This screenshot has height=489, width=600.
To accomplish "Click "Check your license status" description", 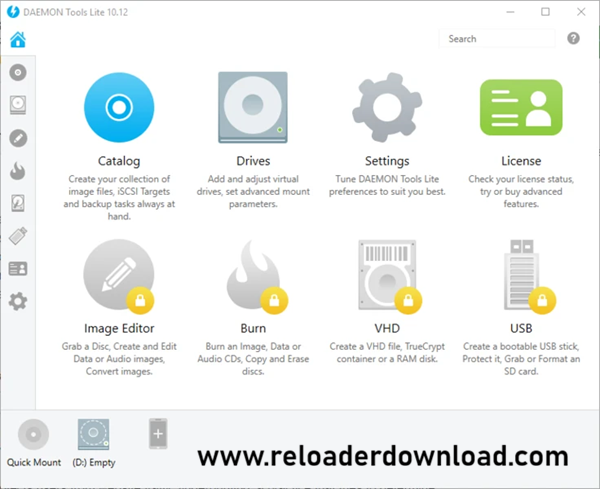I will 521,191.
